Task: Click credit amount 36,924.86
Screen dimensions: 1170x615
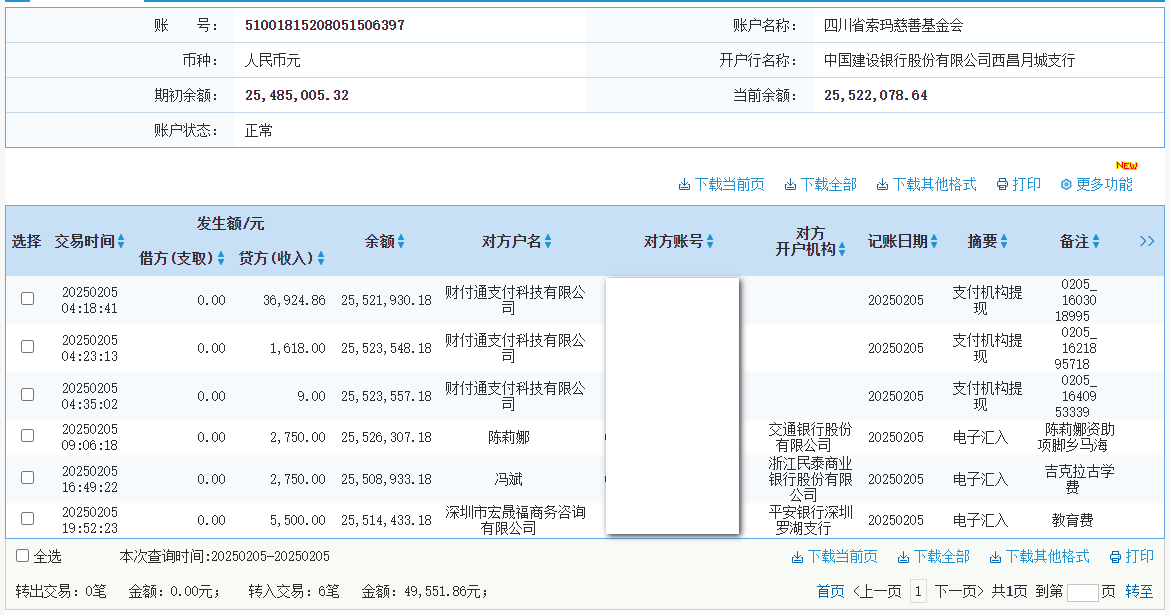Action: 294,301
